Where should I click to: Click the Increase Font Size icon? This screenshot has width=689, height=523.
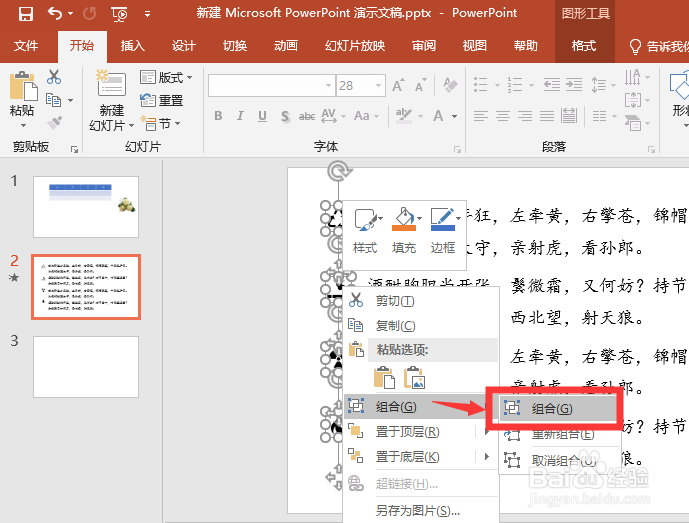(398, 85)
